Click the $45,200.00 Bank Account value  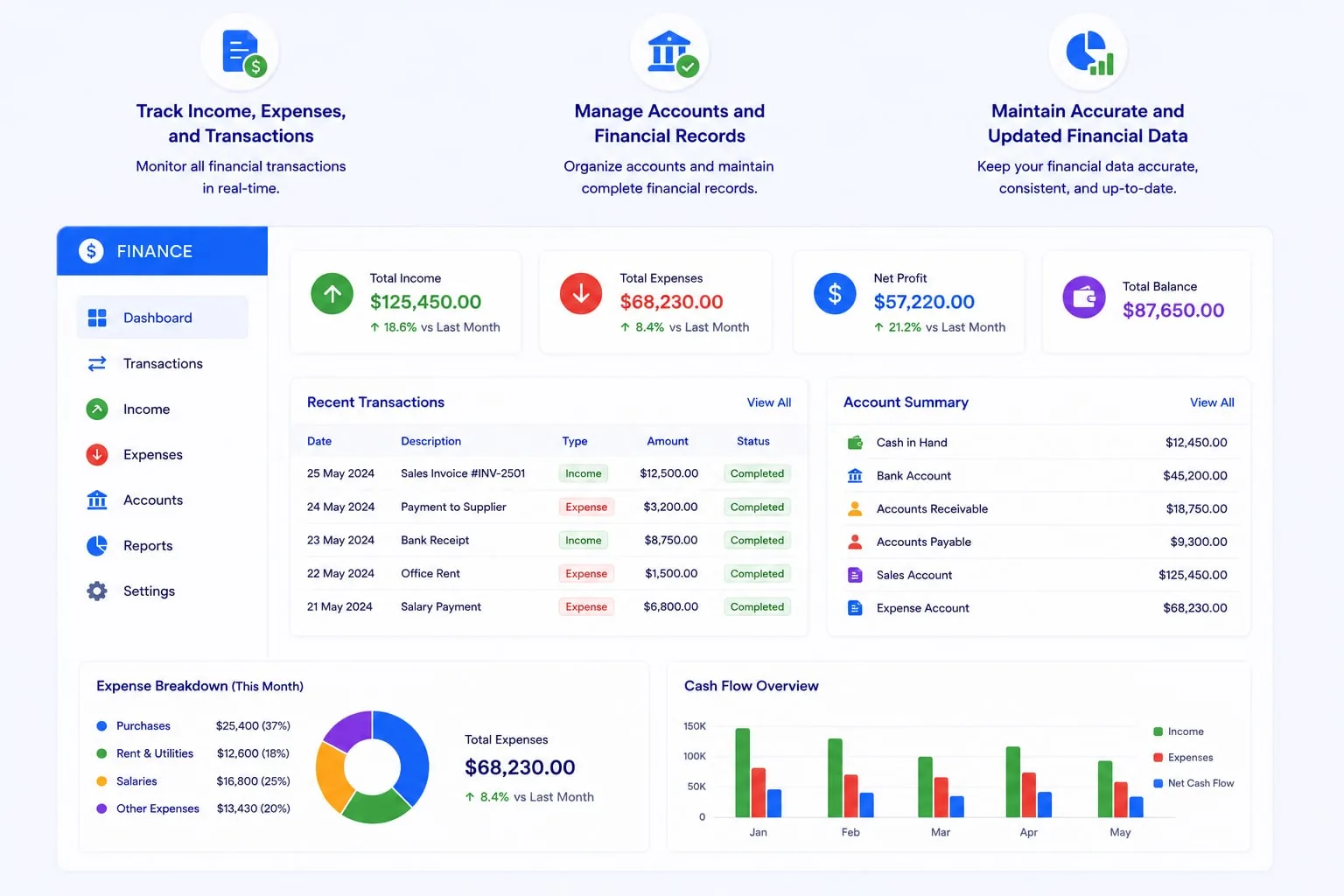click(1195, 475)
